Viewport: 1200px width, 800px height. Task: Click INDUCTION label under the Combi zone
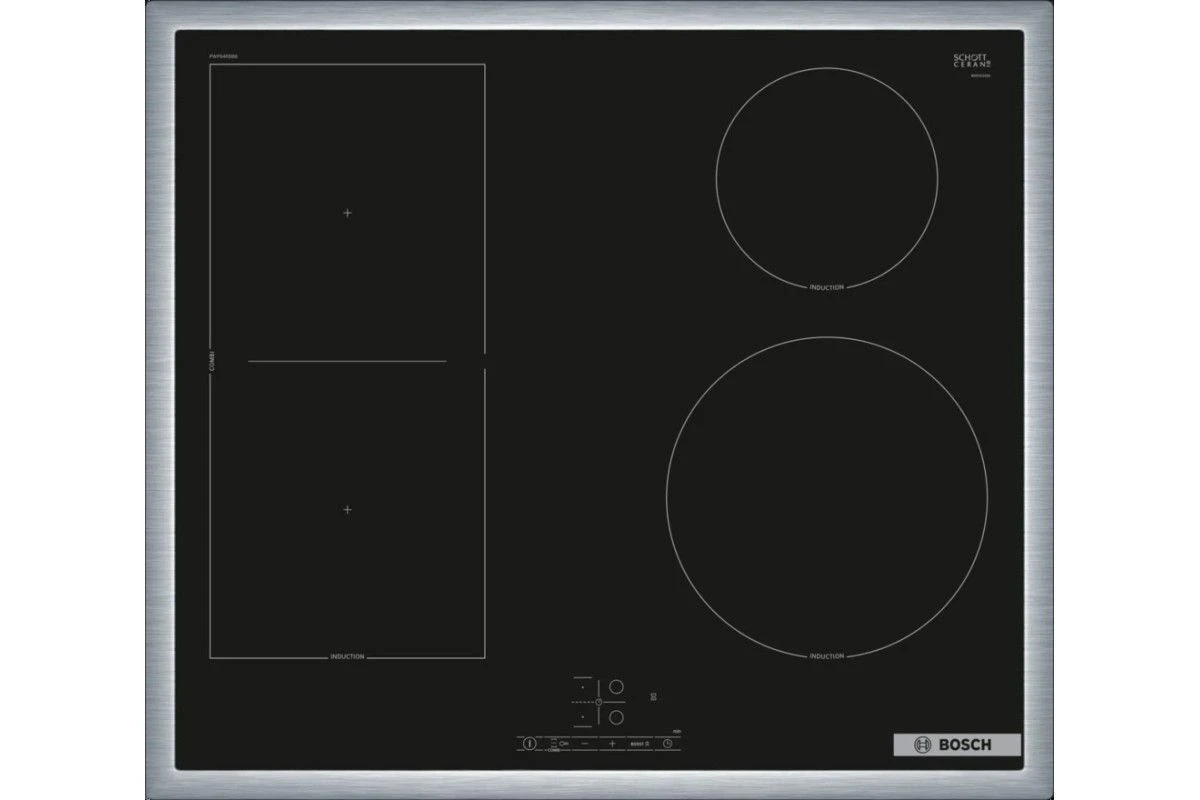coord(347,657)
